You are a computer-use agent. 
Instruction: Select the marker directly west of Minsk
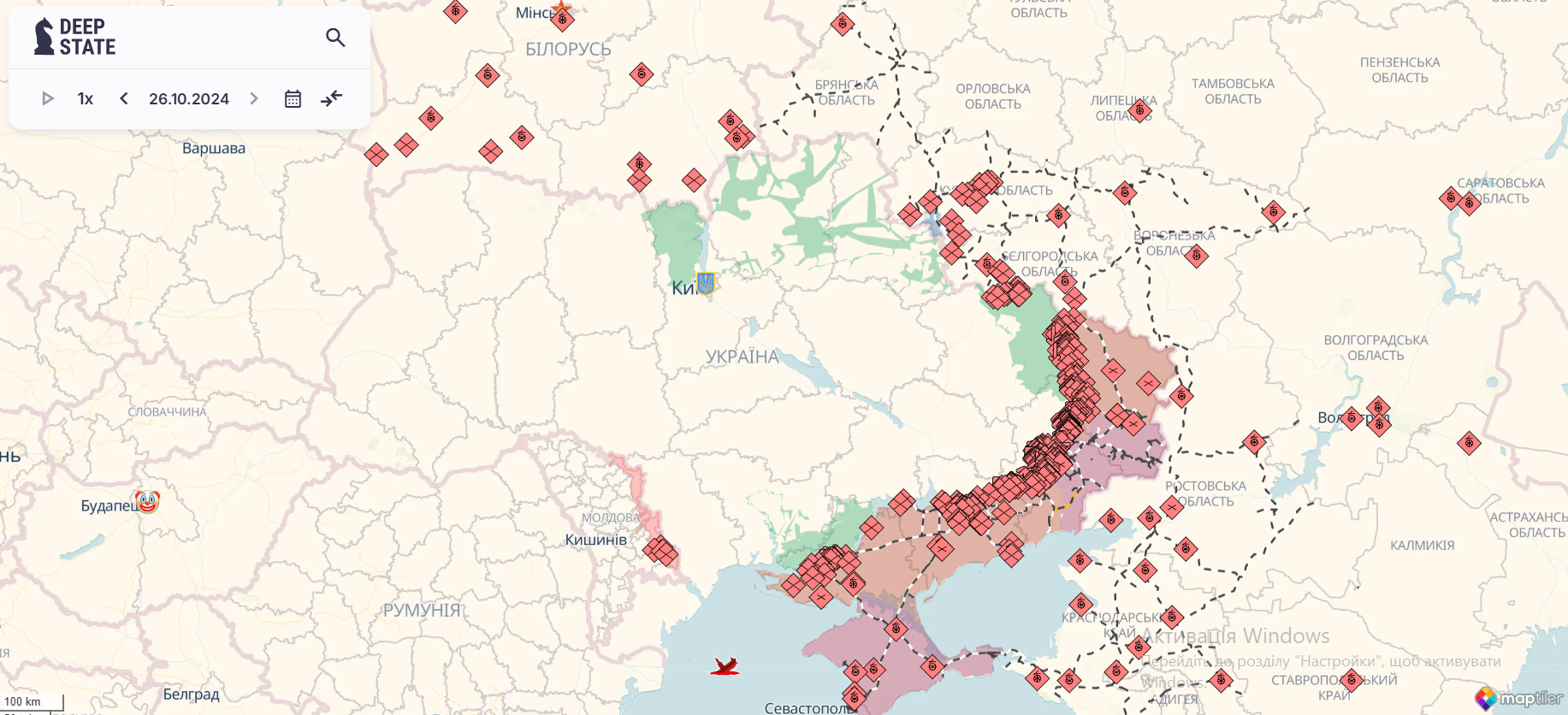pos(455,11)
